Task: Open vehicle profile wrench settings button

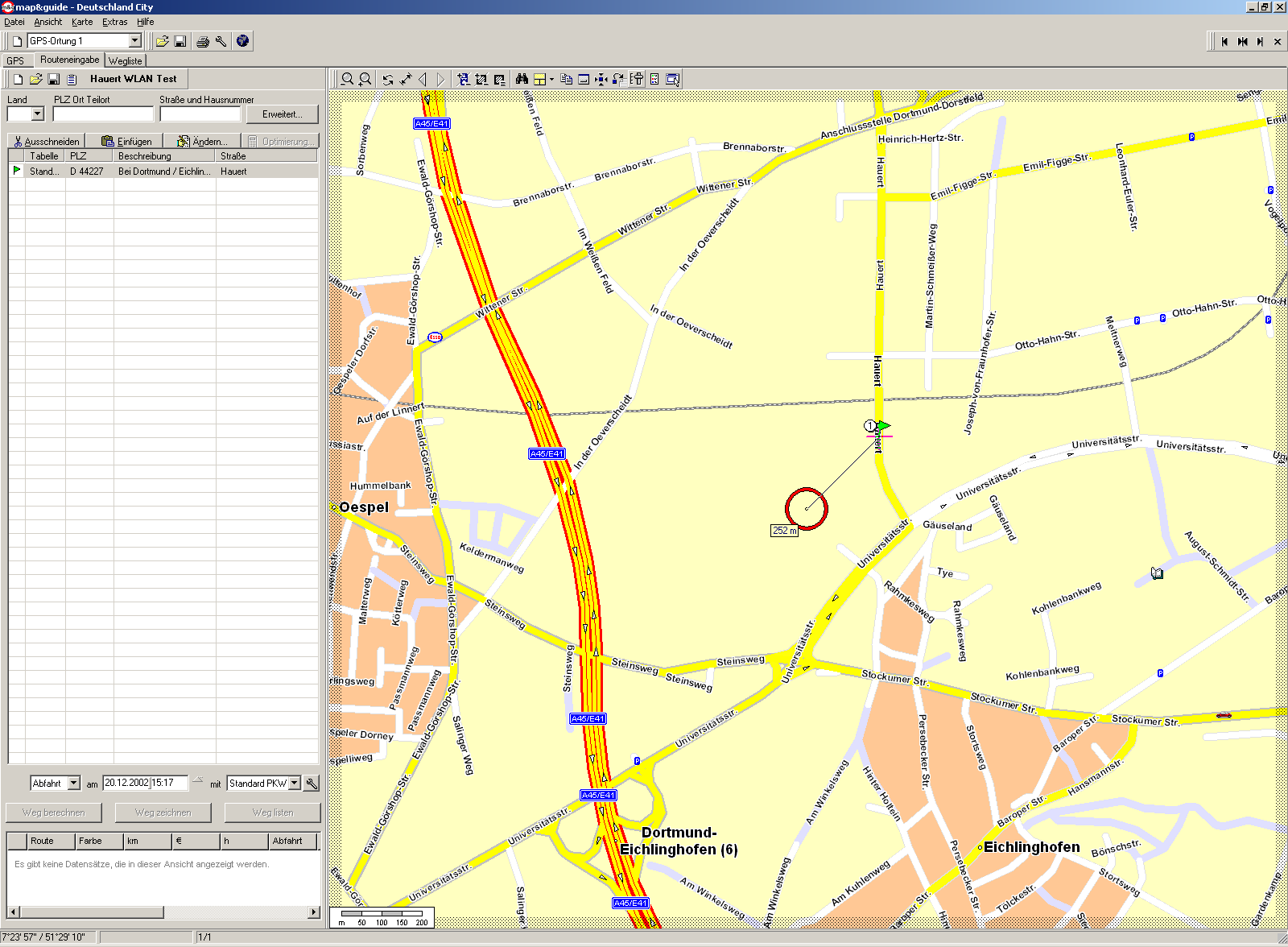Action: (312, 783)
